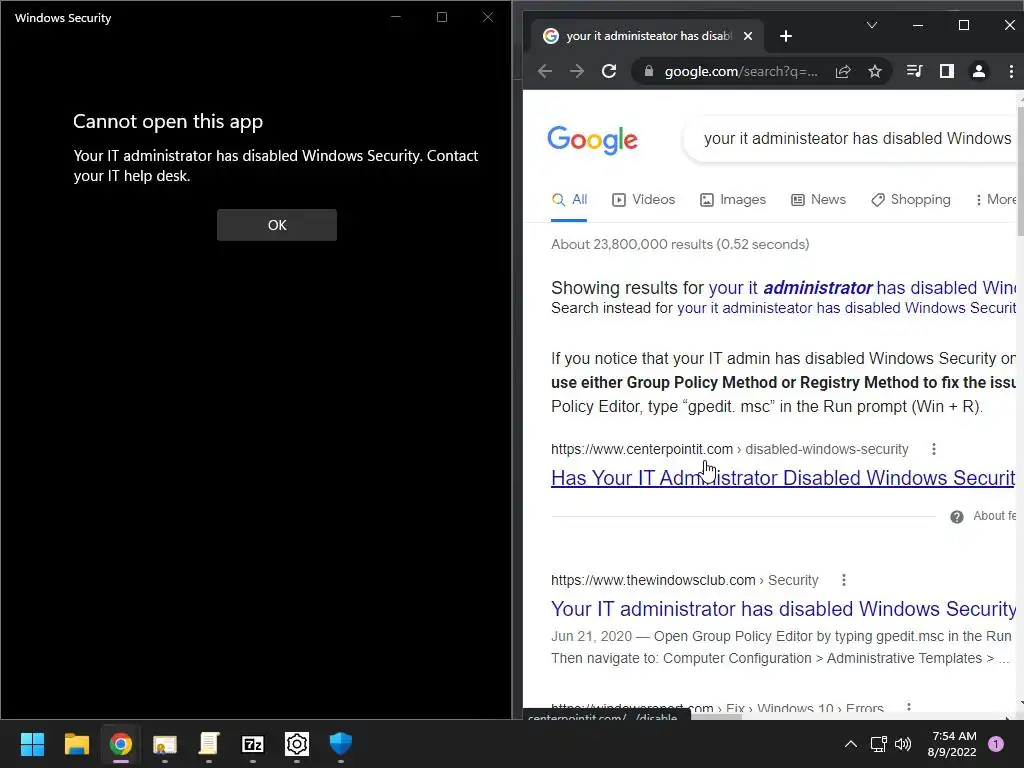Open Windows Security shield in taskbar
Viewport: 1024px width, 768px height.
341,744
